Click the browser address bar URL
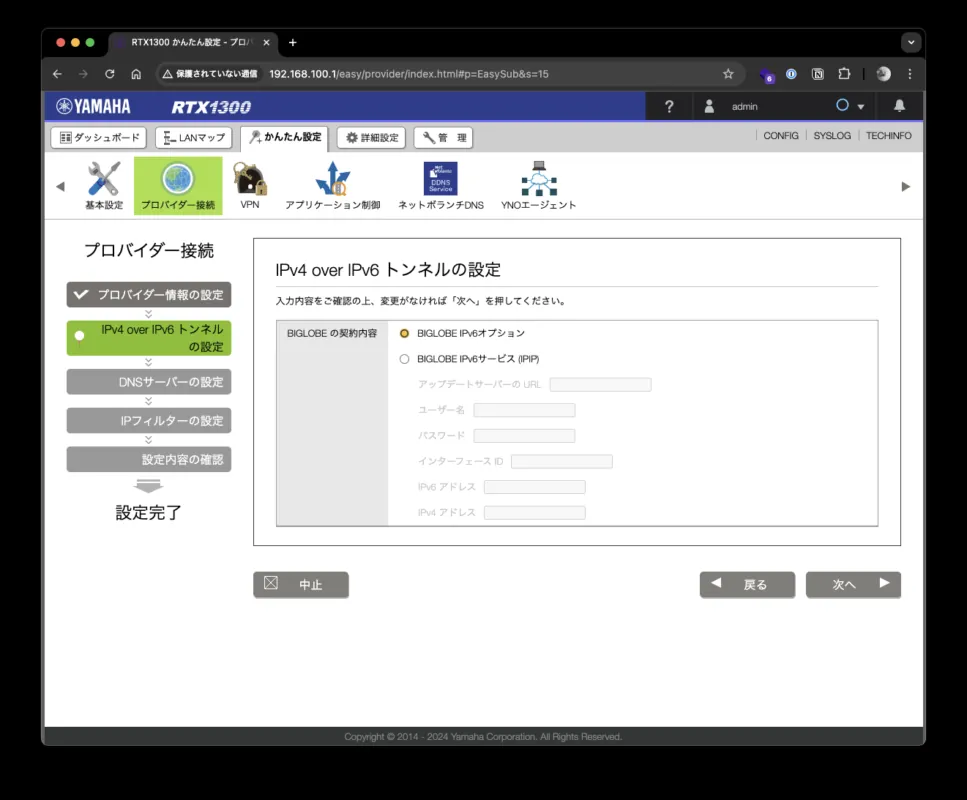The width and height of the screenshot is (967, 800). click(x=408, y=74)
